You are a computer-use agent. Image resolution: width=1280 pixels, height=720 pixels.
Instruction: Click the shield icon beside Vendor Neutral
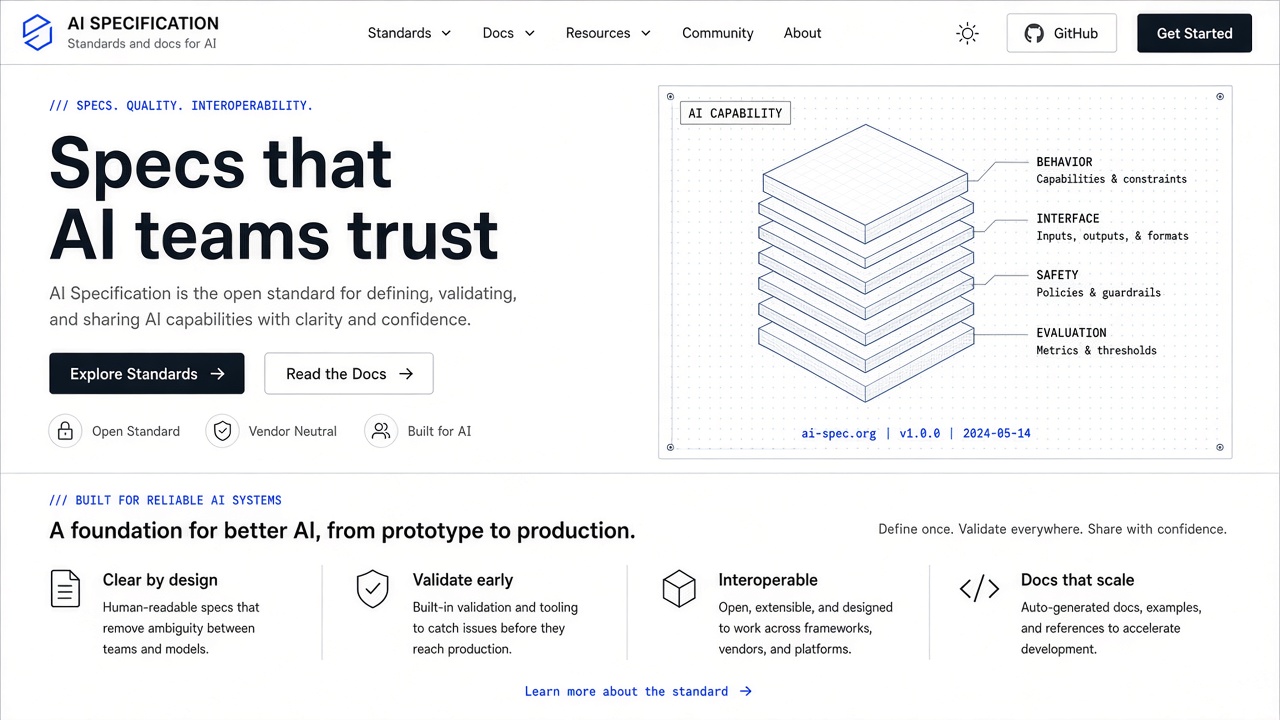coord(222,431)
